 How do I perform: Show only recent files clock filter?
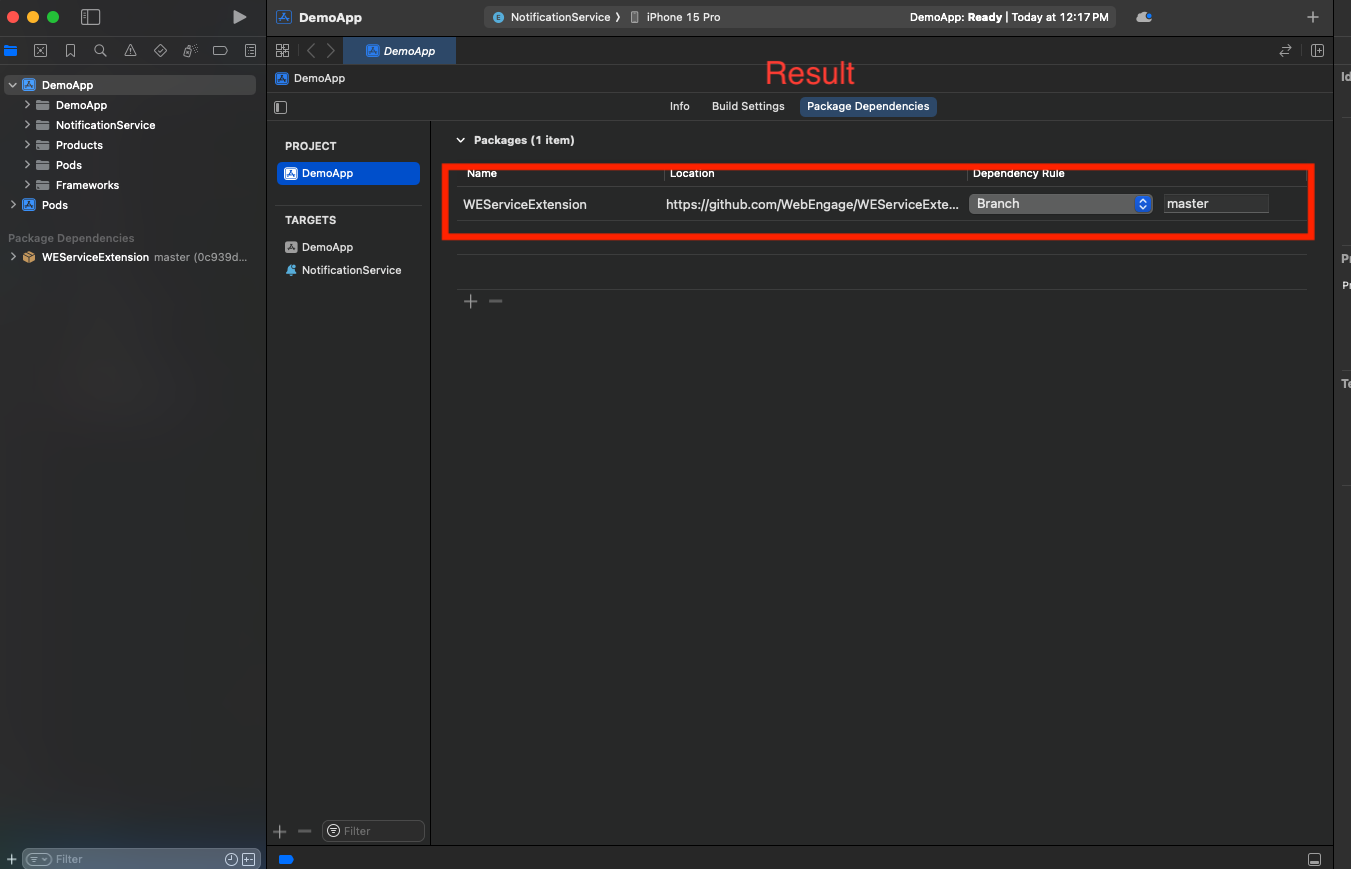[231, 859]
